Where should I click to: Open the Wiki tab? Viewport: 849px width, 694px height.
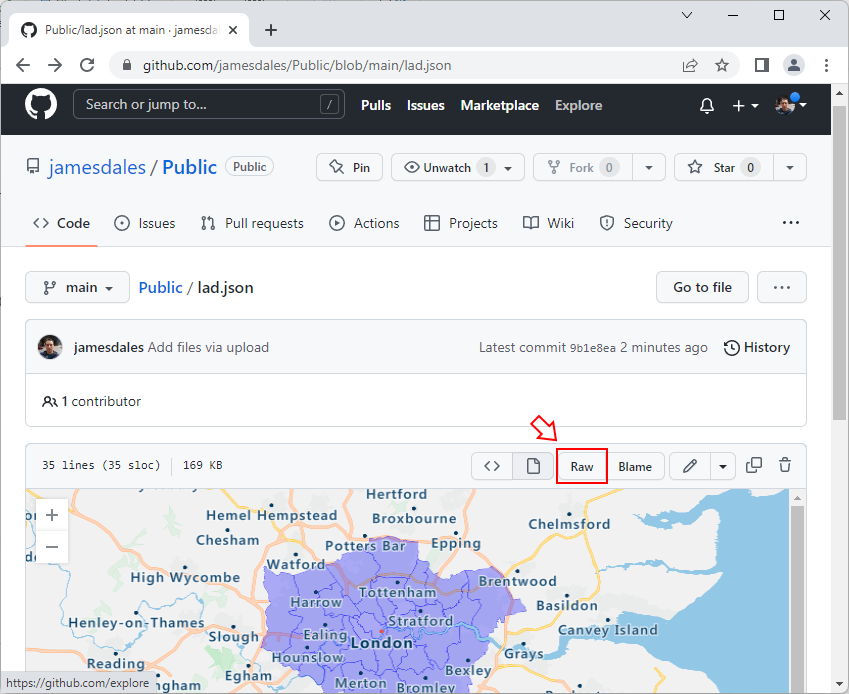[x=548, y=223]
